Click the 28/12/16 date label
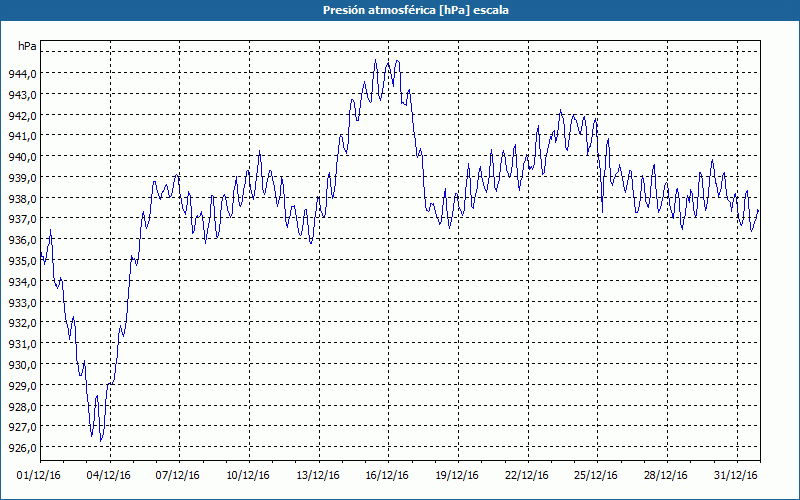The width and height of the screenshot is (800, 500). (666, 476)
